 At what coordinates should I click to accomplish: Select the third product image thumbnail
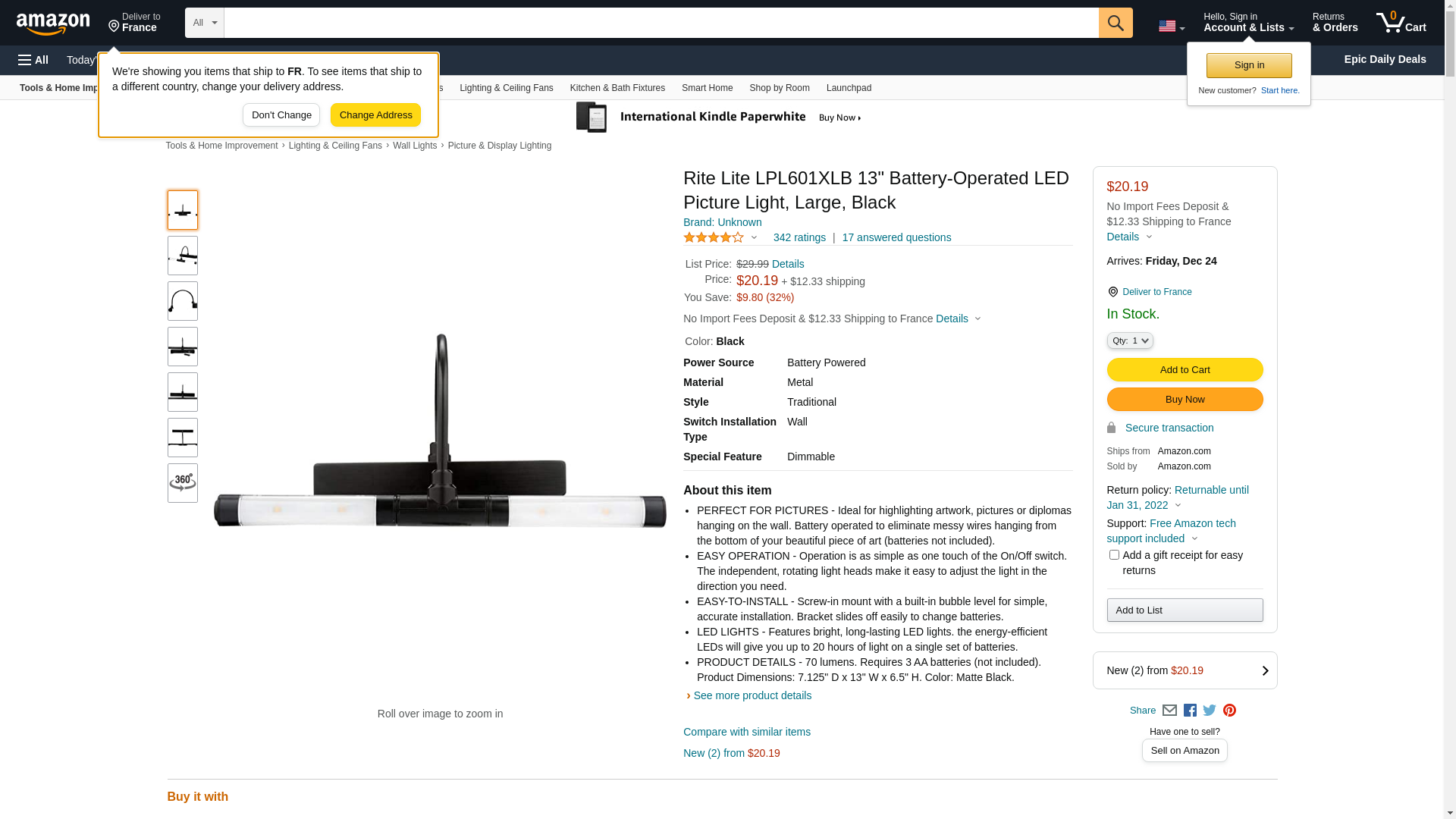point(183,301)
